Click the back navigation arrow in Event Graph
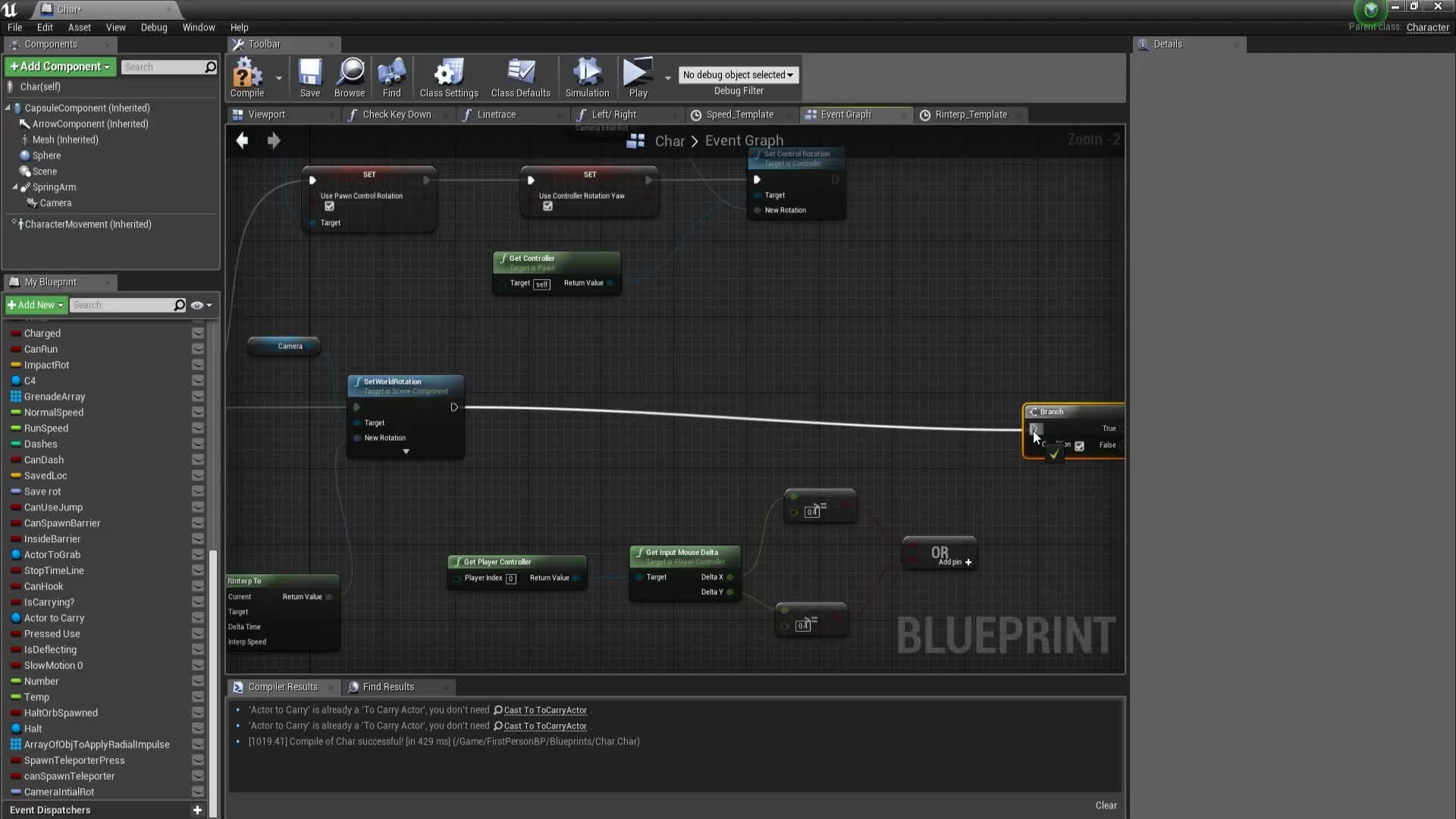The image size is (1456, 819). (242, 140)
